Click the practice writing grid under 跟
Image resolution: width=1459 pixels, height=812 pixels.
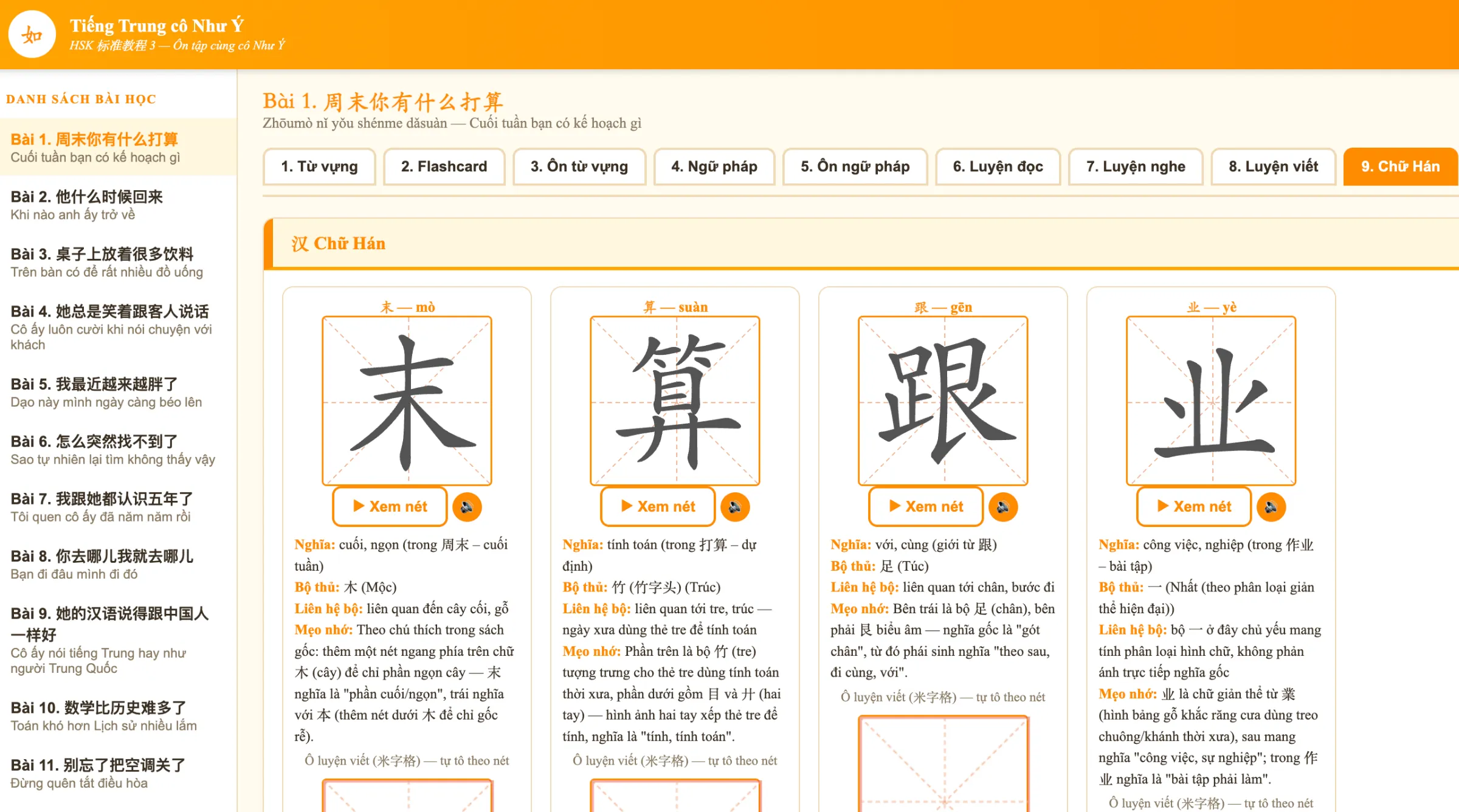[x=943, y=763]
